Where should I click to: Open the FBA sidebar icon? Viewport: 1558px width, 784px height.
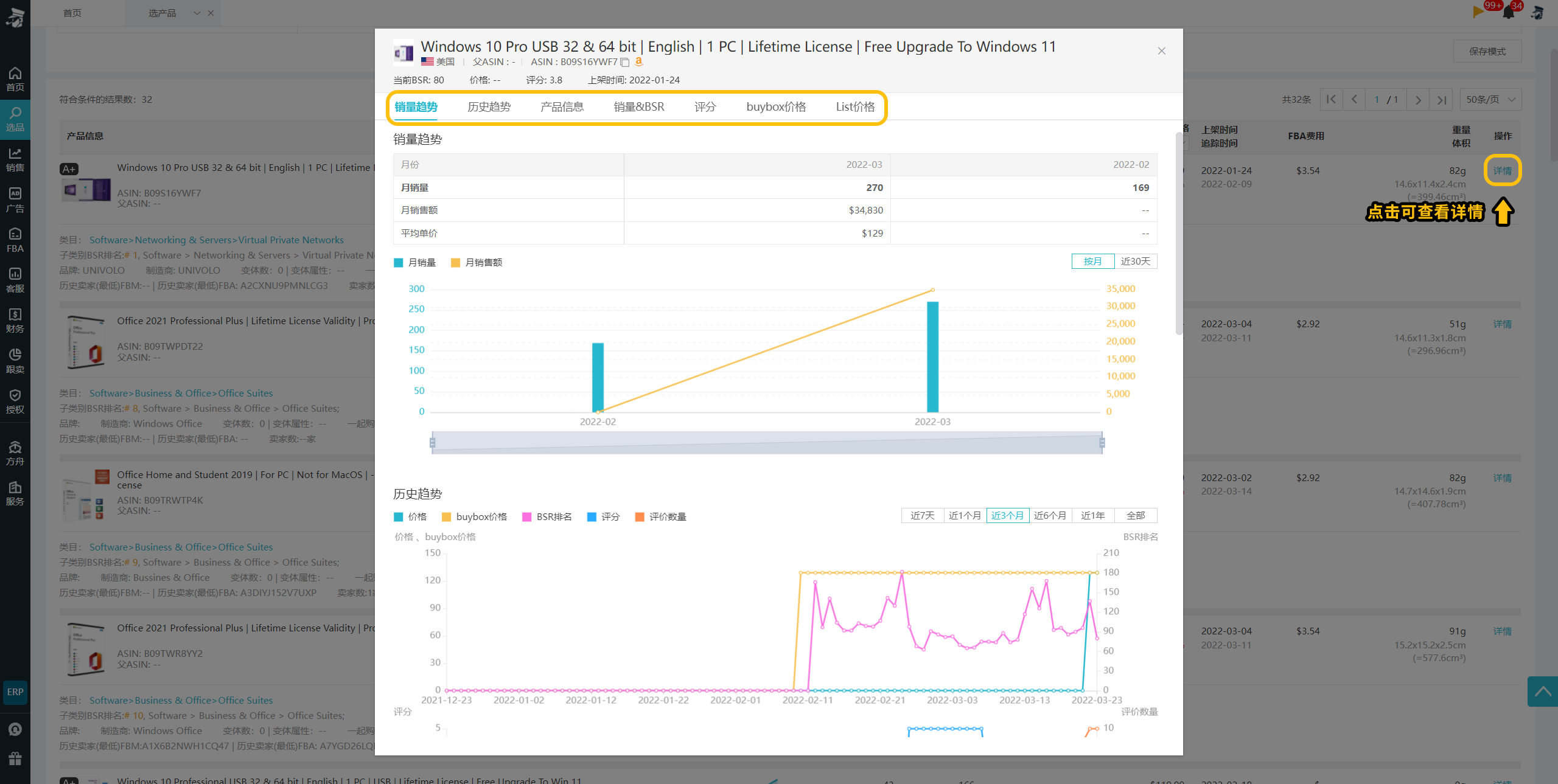pos(15,240)
